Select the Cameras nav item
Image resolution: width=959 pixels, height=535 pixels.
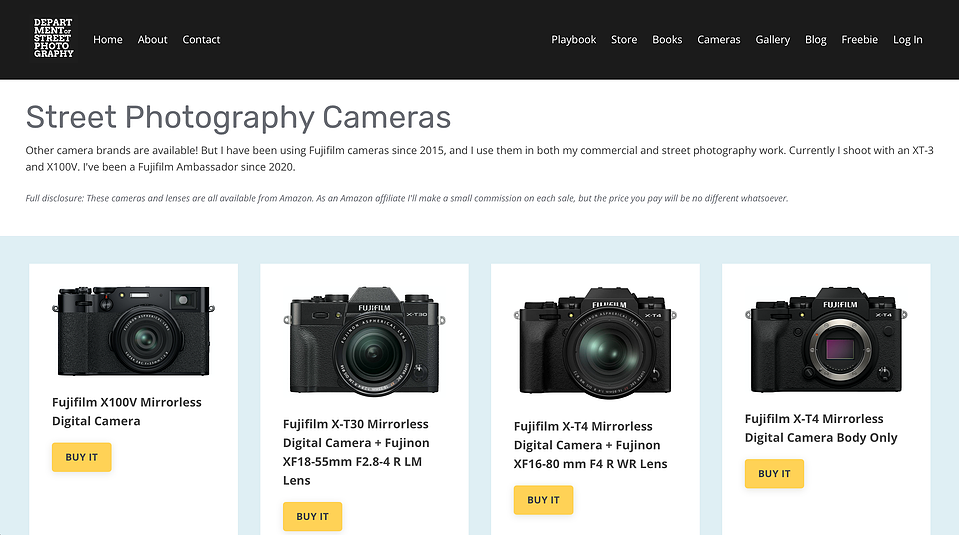click(719, 40)
